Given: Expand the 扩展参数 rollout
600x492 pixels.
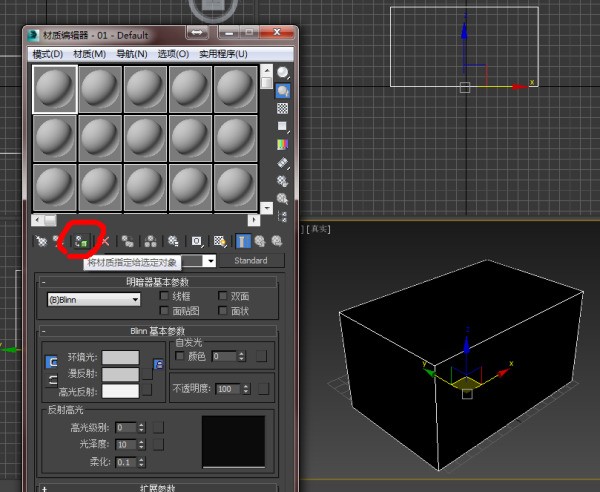Looking at the screenshot, I should point(155,487).
